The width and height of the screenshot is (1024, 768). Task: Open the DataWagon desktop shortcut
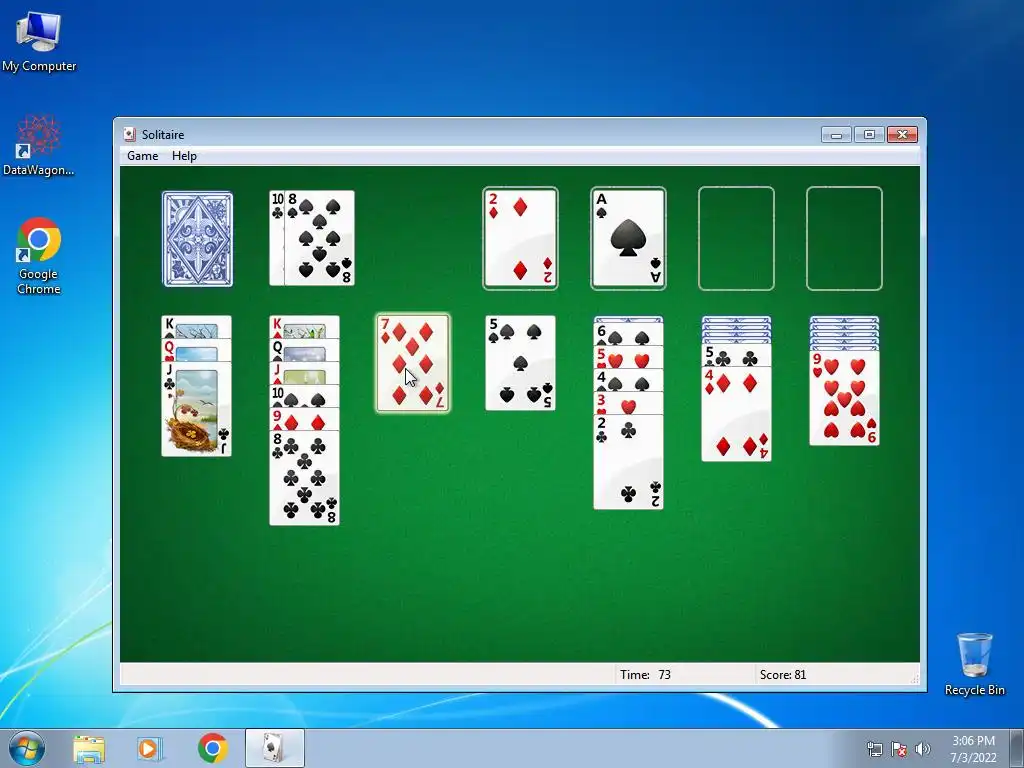coord(39,145)
